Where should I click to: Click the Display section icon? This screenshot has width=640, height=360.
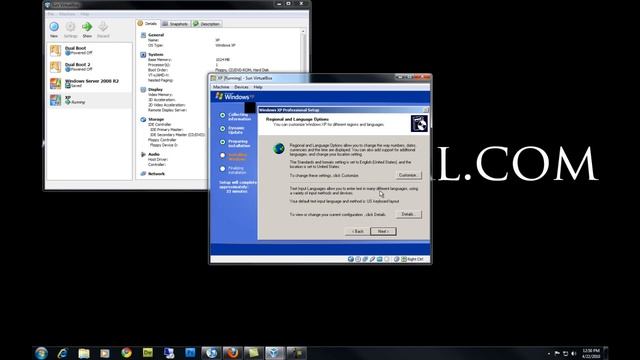[x=143, y=89]
